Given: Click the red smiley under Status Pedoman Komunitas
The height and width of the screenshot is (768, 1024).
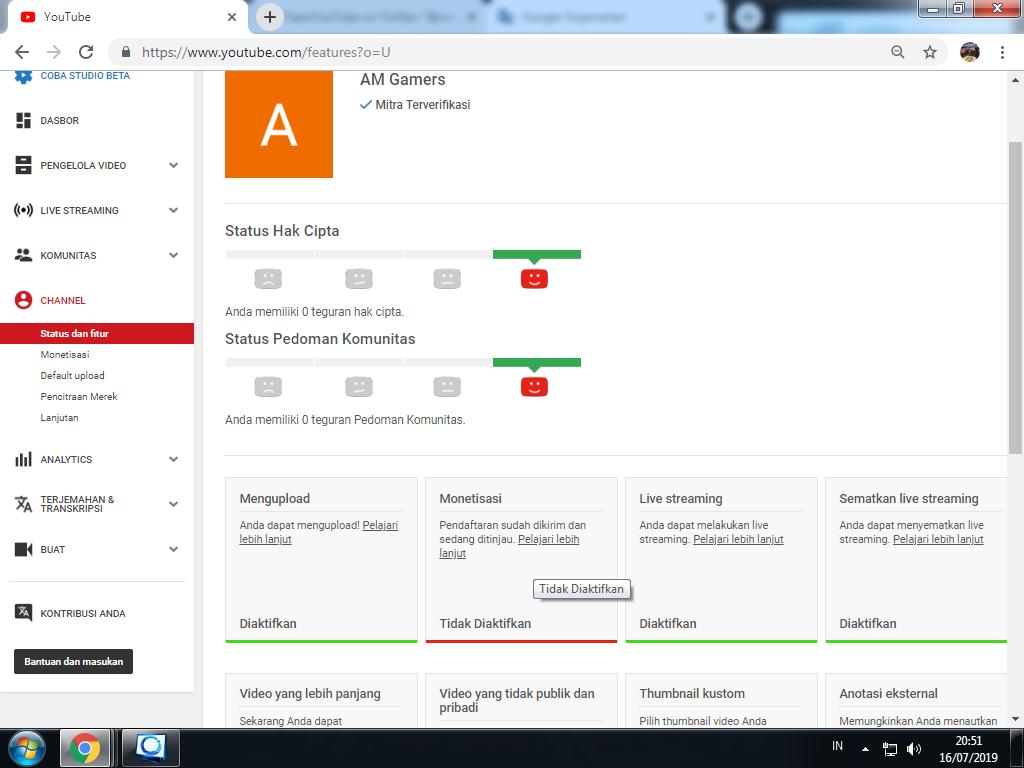Looking at the screenshot, I should (534, 387).
